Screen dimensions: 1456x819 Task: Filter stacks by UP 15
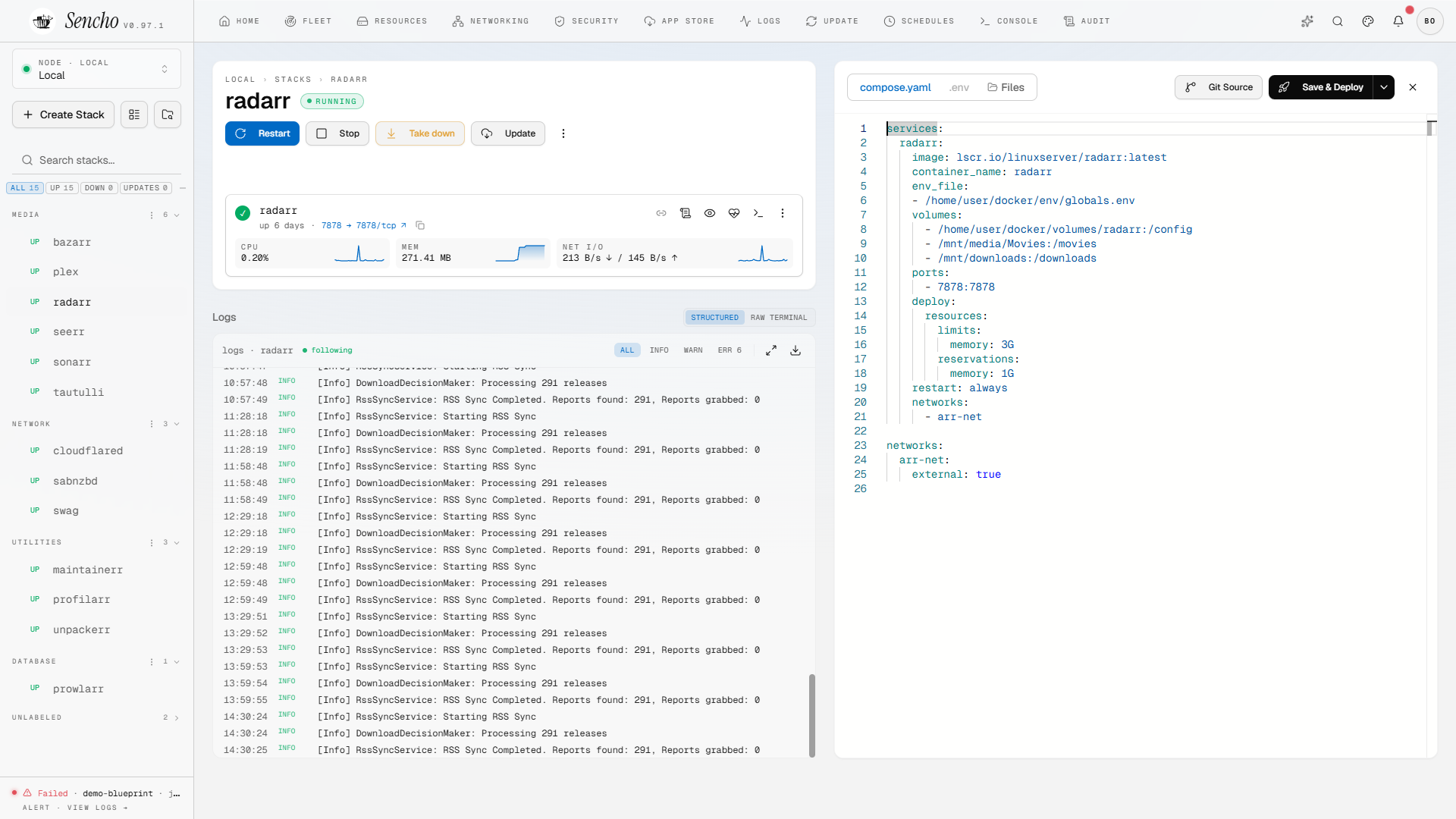62,188
